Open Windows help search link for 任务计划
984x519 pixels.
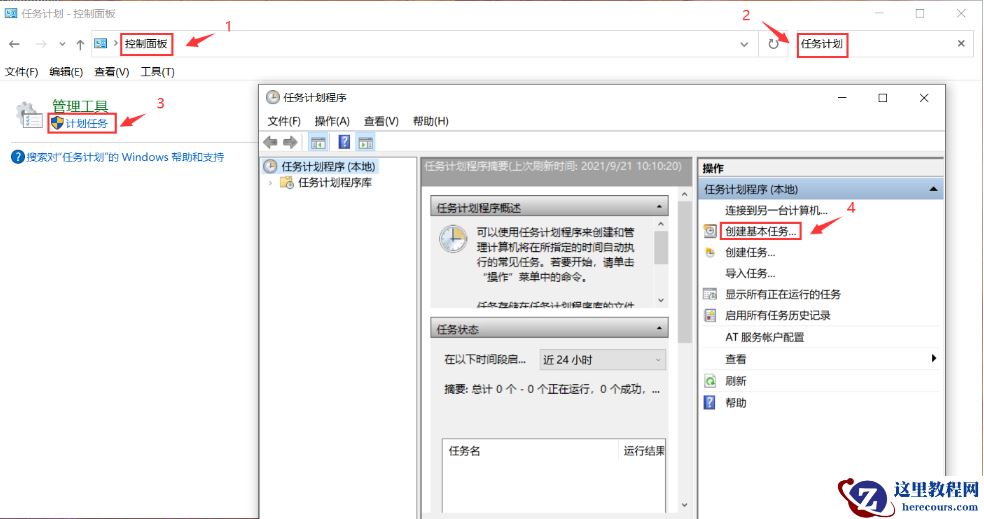click(125, 157)
